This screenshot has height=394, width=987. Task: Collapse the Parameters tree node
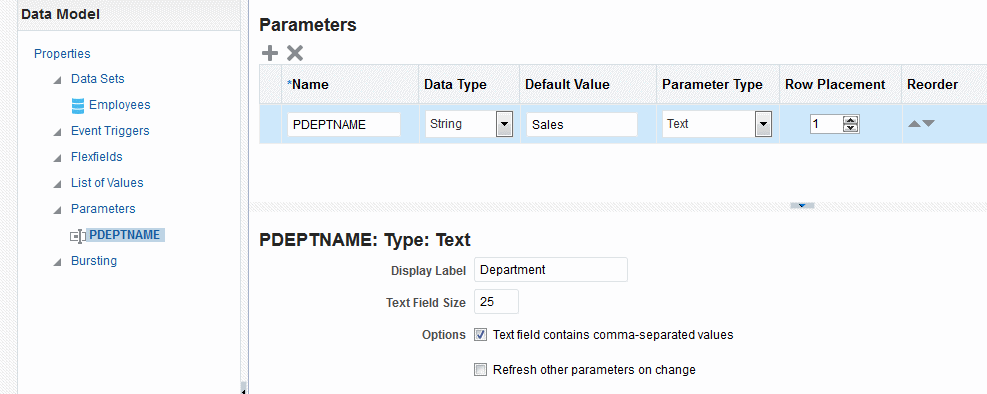click(x=58, y=210)
